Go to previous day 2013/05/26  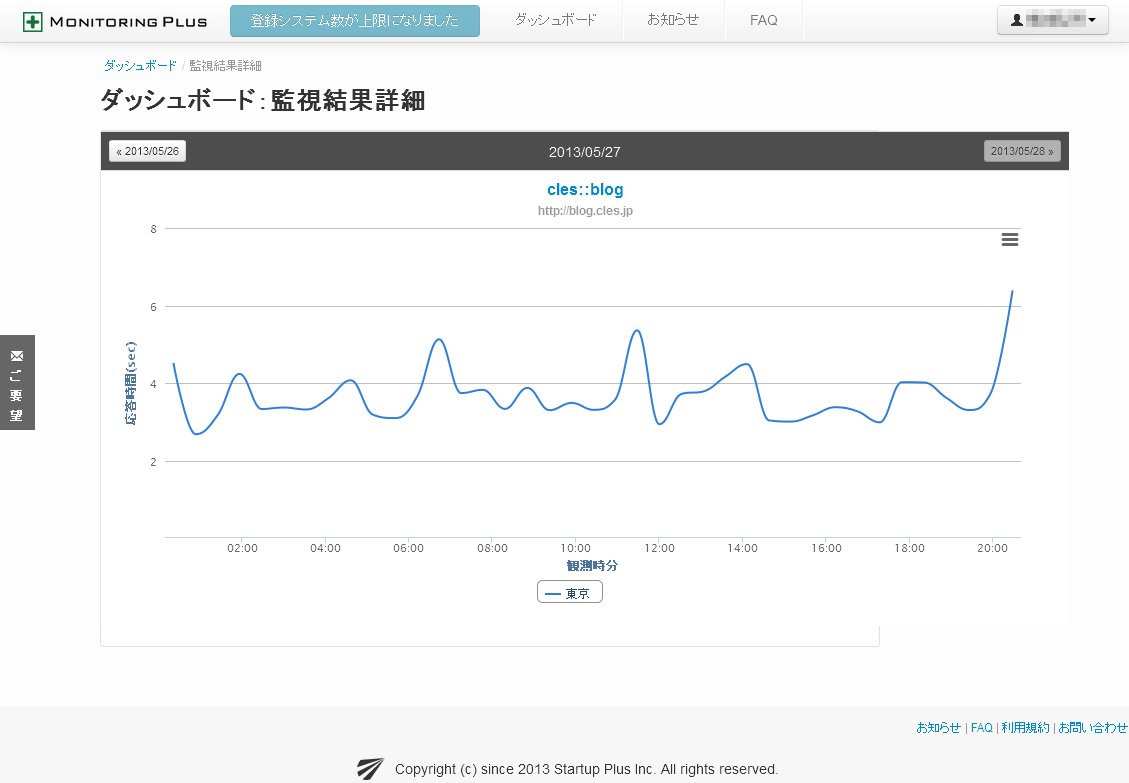[148, 151]
